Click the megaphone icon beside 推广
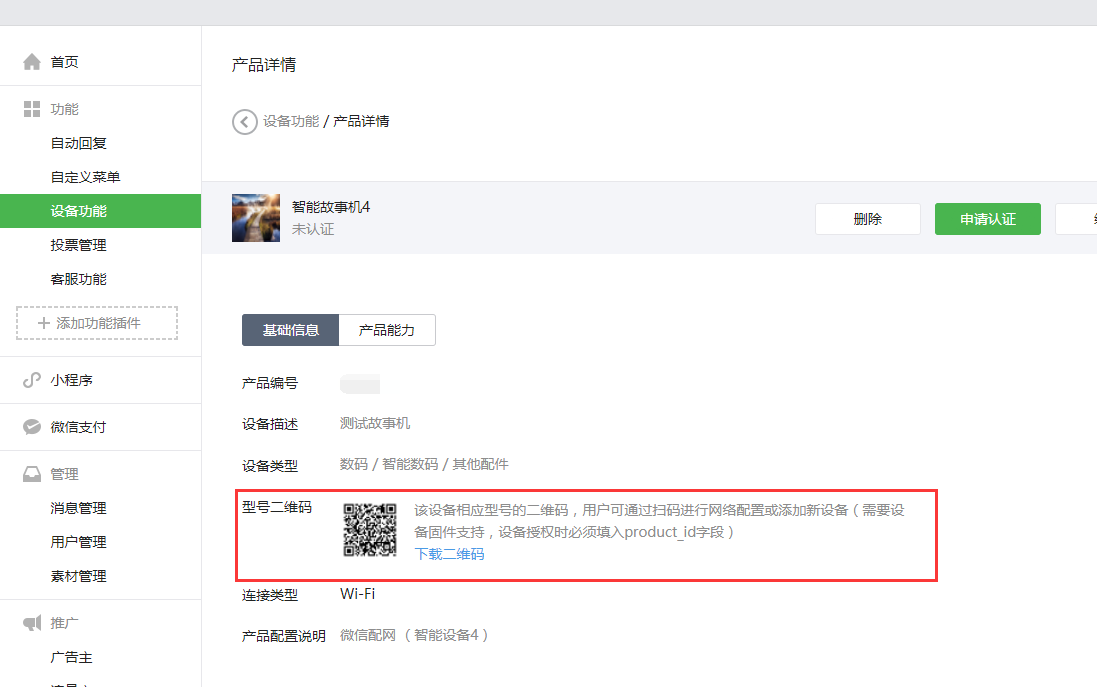Viewport: 1097px width, 687px height. point(32,623)
